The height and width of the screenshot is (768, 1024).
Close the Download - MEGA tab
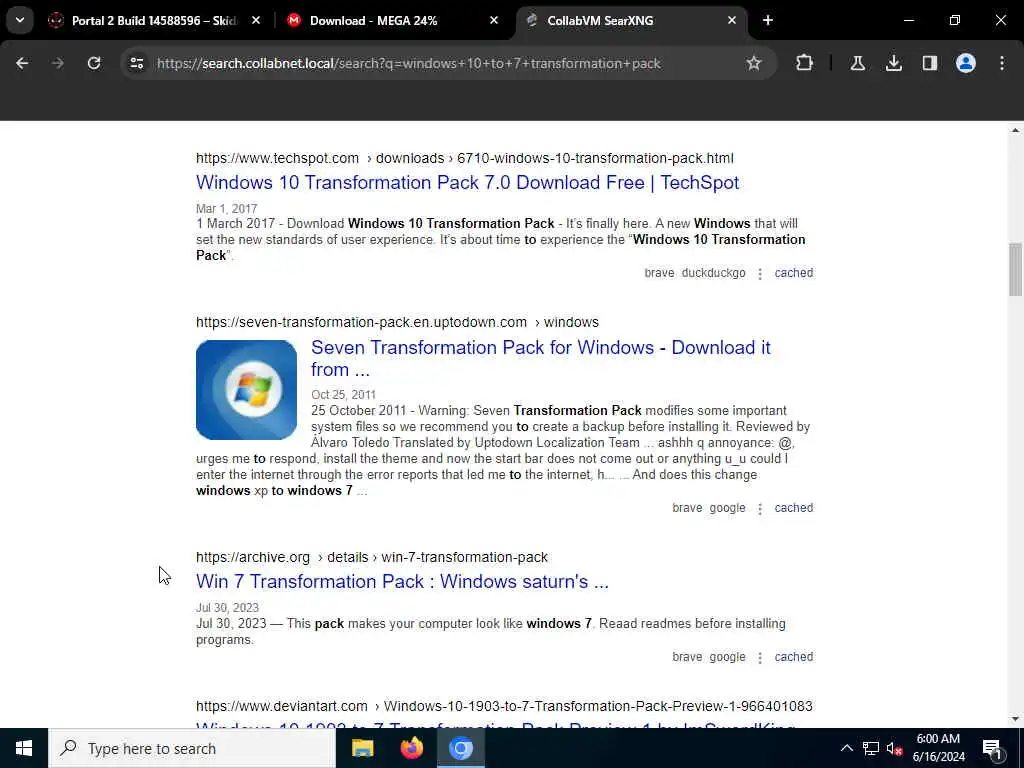coord(494,21)
